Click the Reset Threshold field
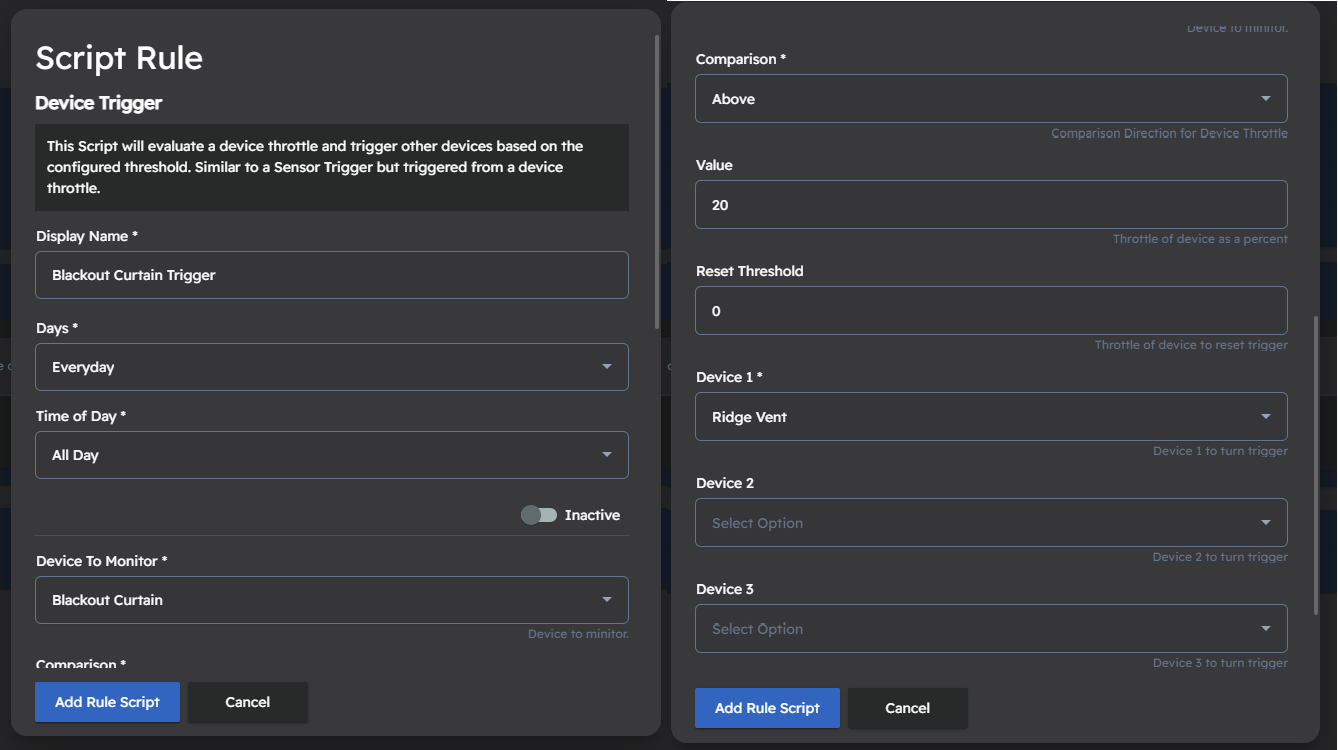This screenshot has width=1338, height=750. click(991, 310)
